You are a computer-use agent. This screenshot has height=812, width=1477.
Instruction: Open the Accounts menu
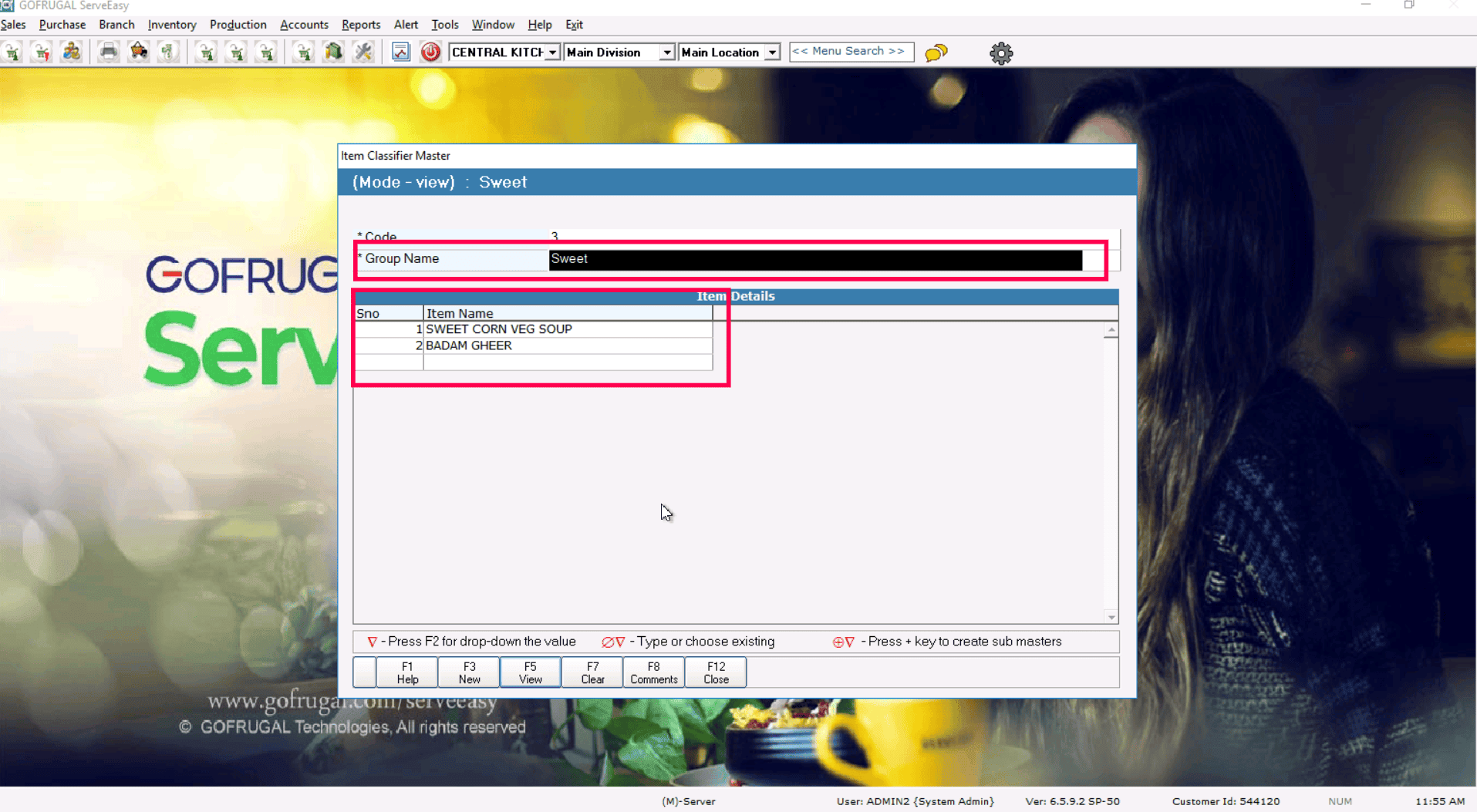pos(304,25)
